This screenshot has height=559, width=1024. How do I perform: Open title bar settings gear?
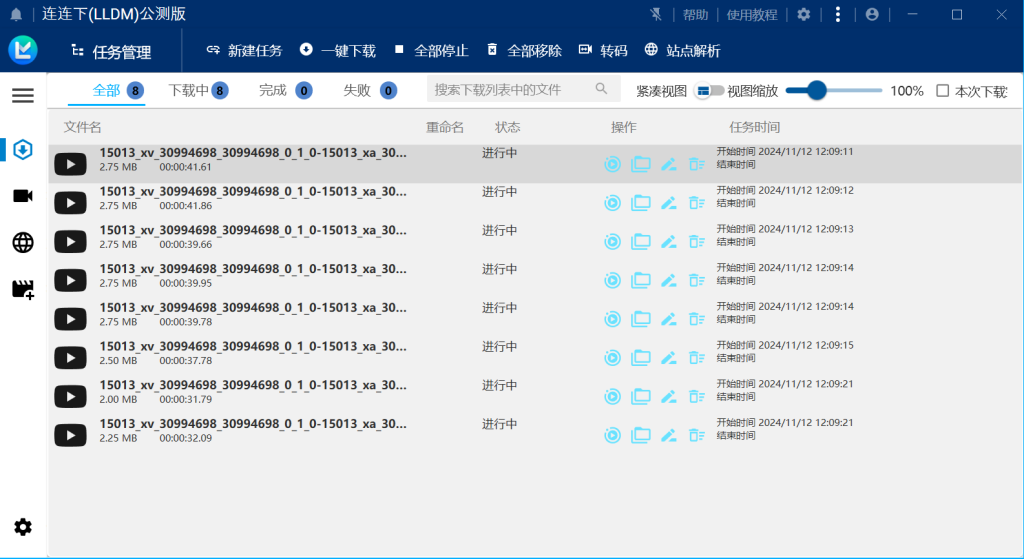pos(804,14)
